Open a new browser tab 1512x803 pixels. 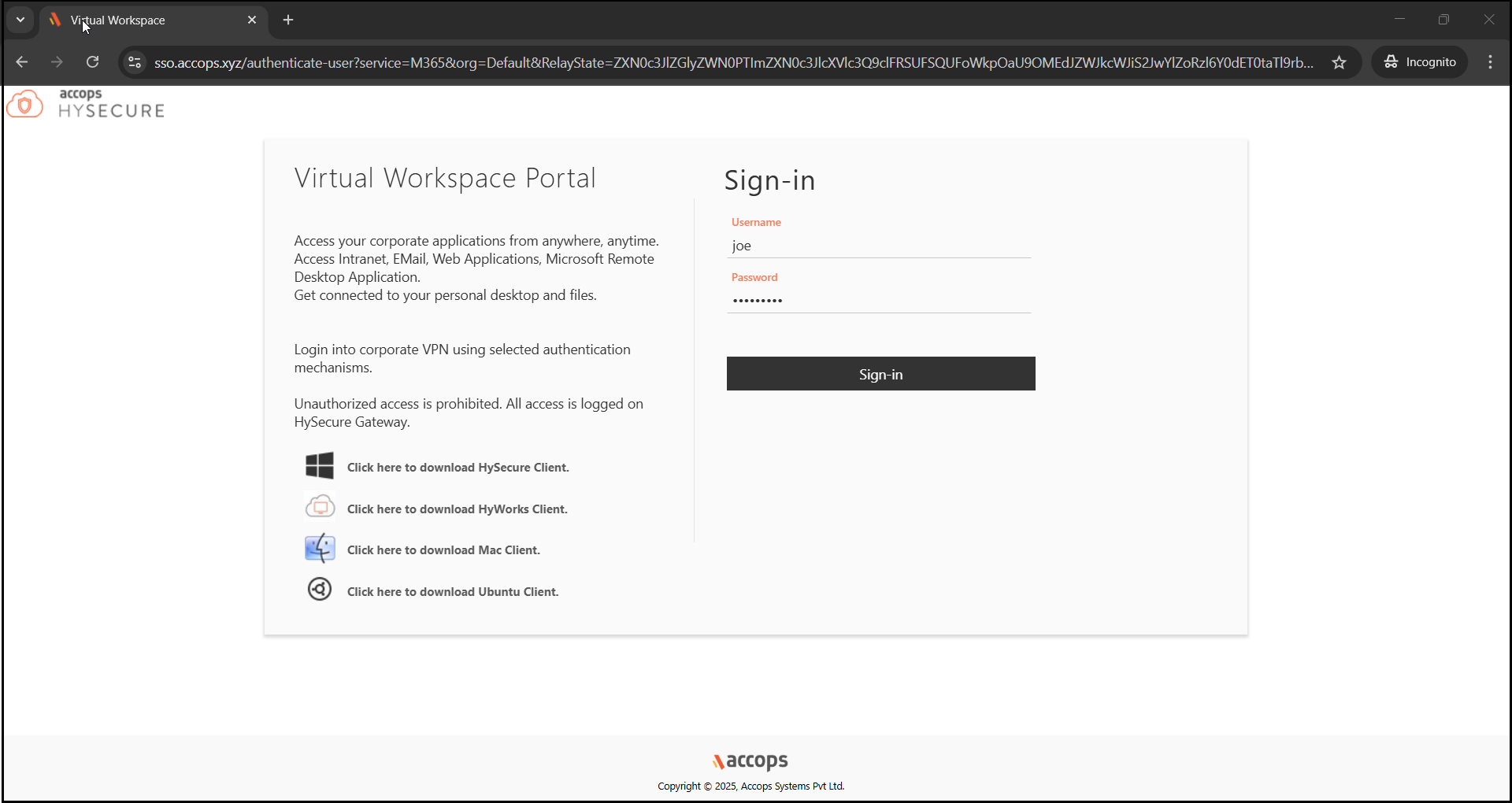pos(288,20)
